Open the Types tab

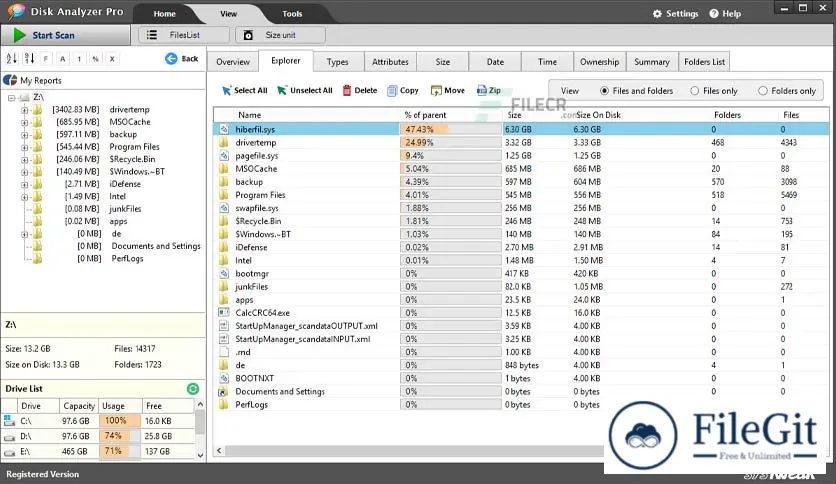tap(337, 62)
